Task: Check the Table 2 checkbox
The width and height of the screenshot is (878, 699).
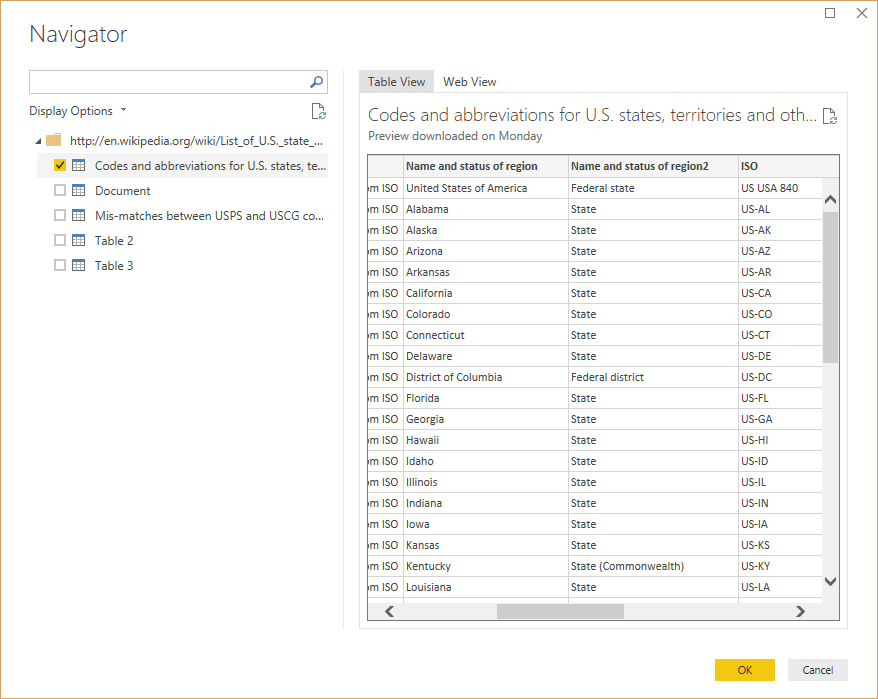Action: pyautogui.click(x=60, y=240)
